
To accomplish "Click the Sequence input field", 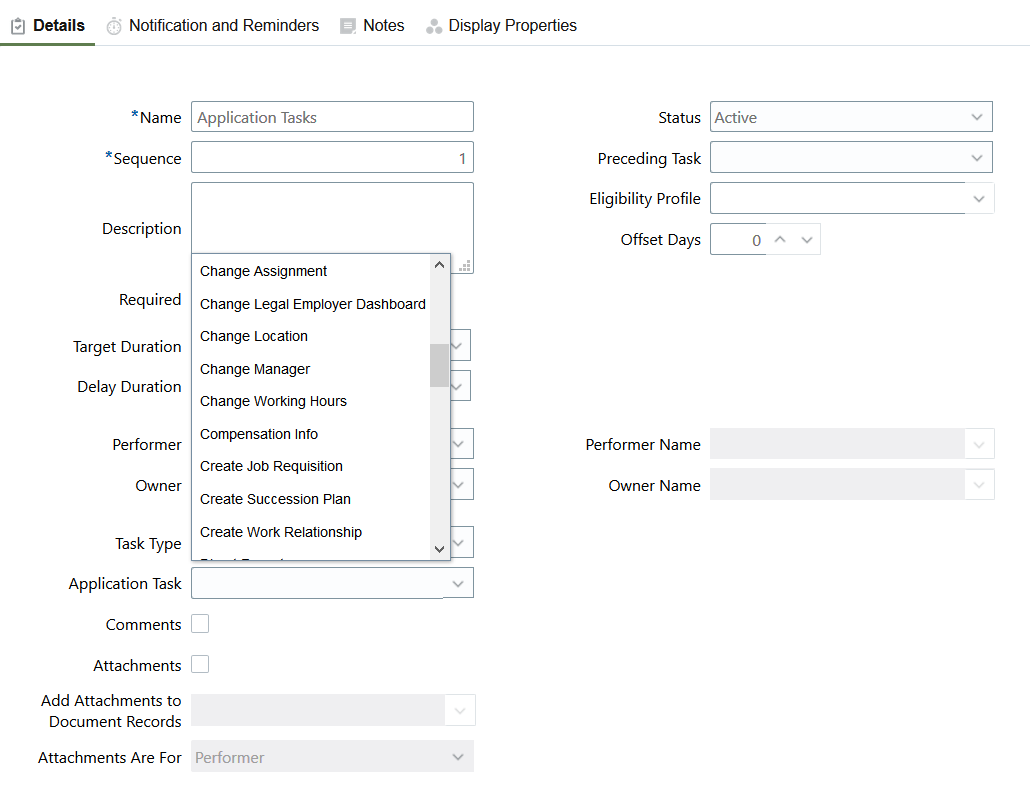I will 332,158.
